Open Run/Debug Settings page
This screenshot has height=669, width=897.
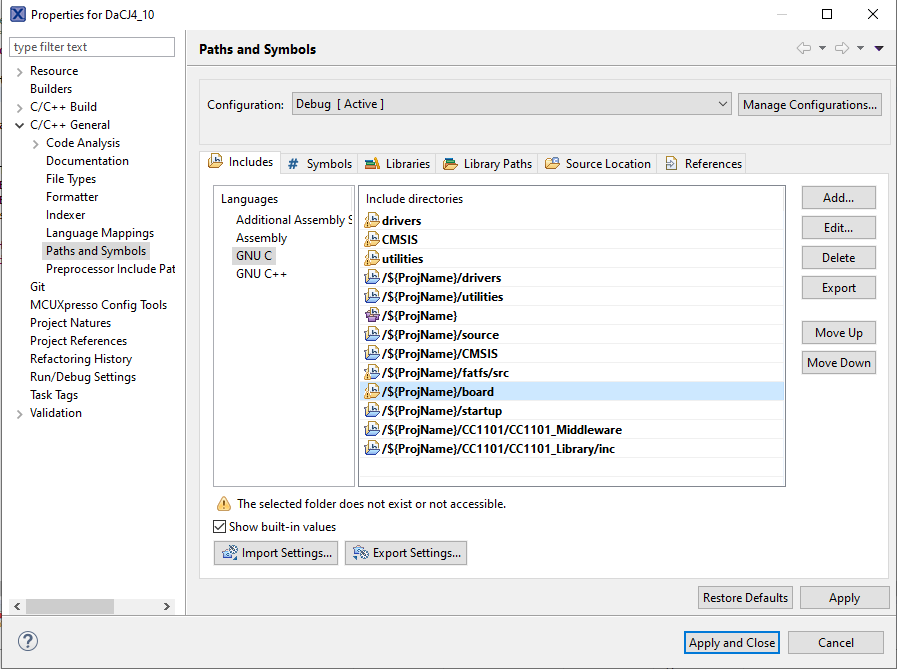83,377
